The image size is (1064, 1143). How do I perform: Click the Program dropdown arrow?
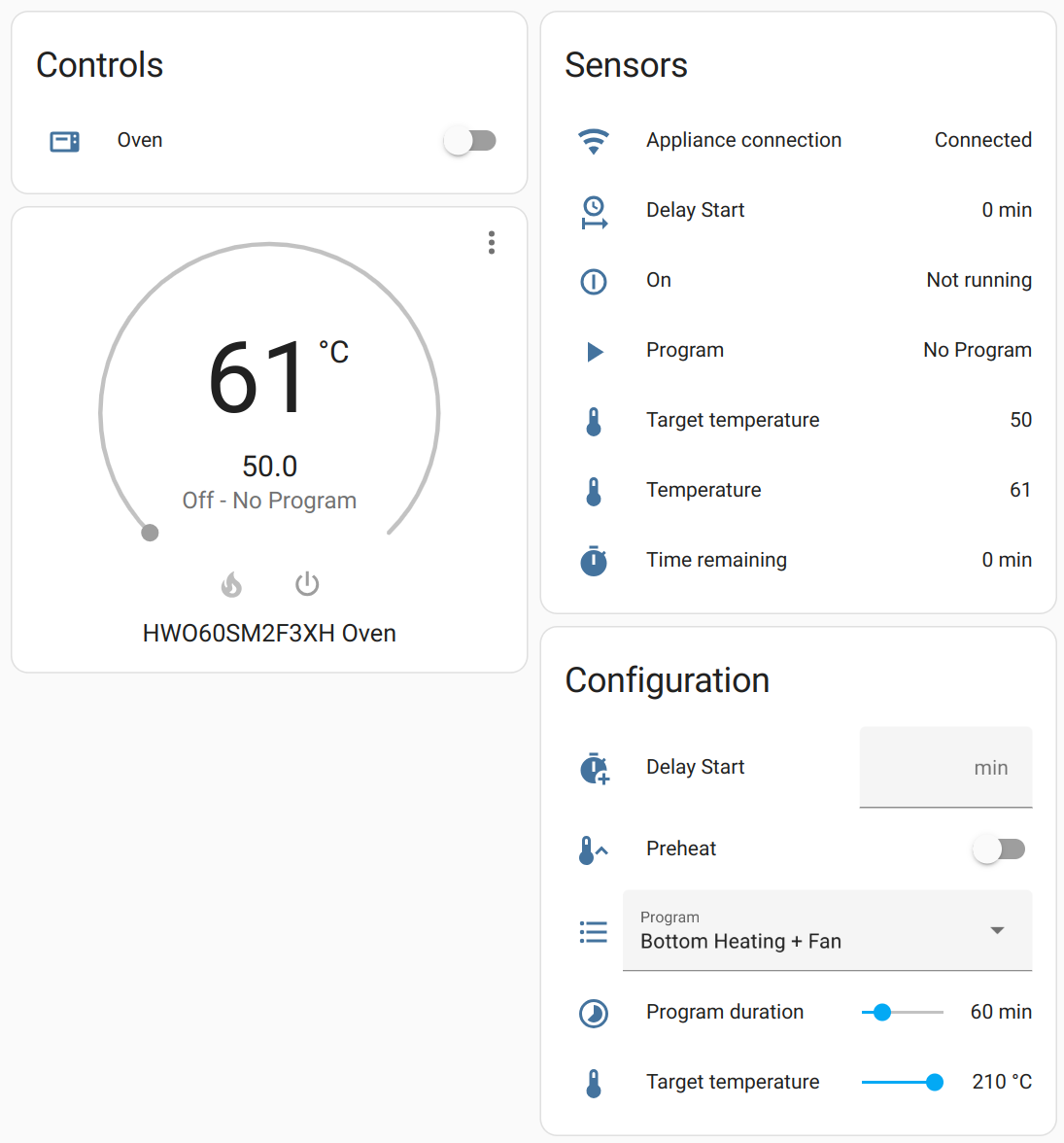coord(997,930)
